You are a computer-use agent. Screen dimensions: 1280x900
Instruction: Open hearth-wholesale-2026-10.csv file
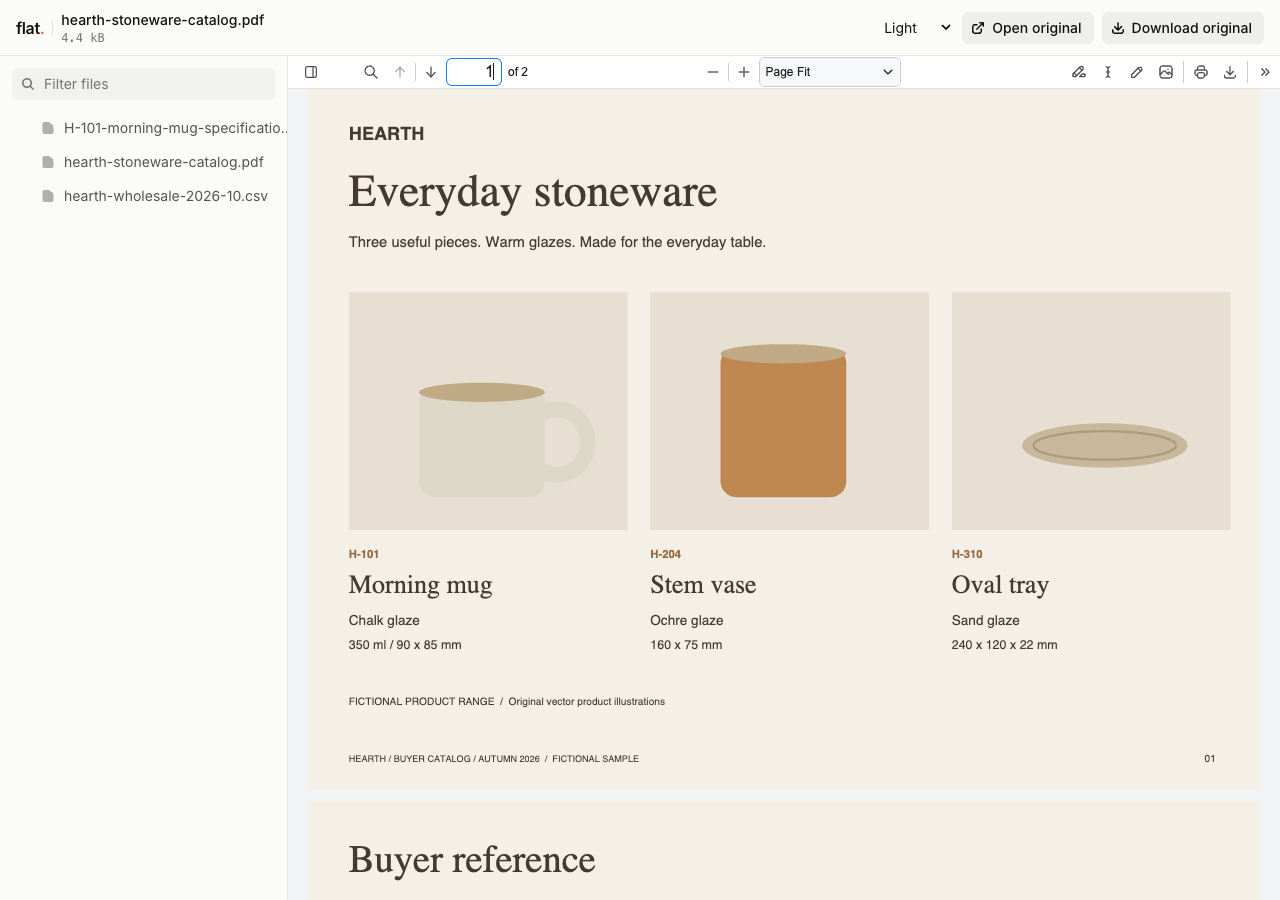[x=166, y=196]
